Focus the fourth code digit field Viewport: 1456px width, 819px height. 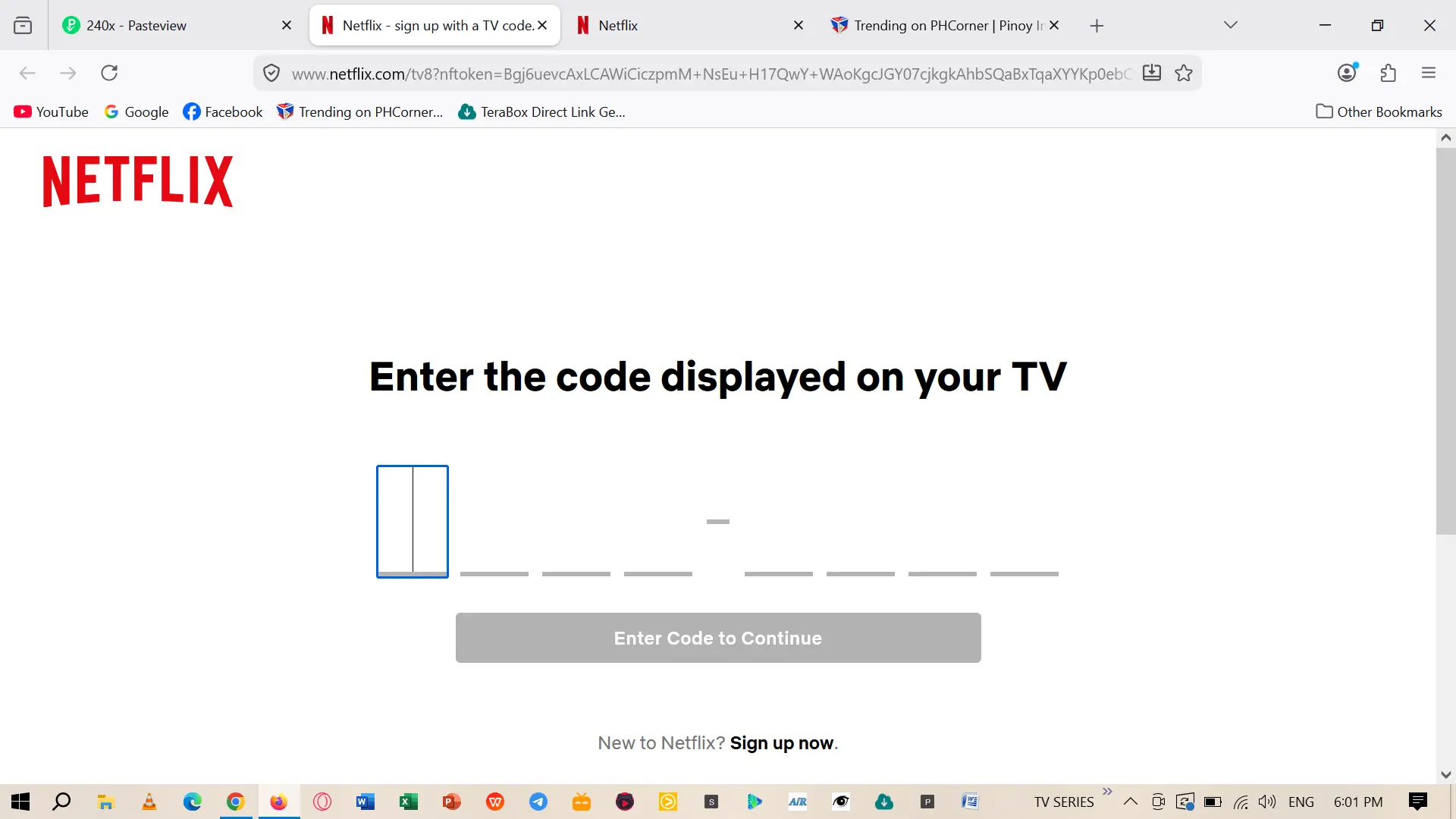tap(658, 522)
